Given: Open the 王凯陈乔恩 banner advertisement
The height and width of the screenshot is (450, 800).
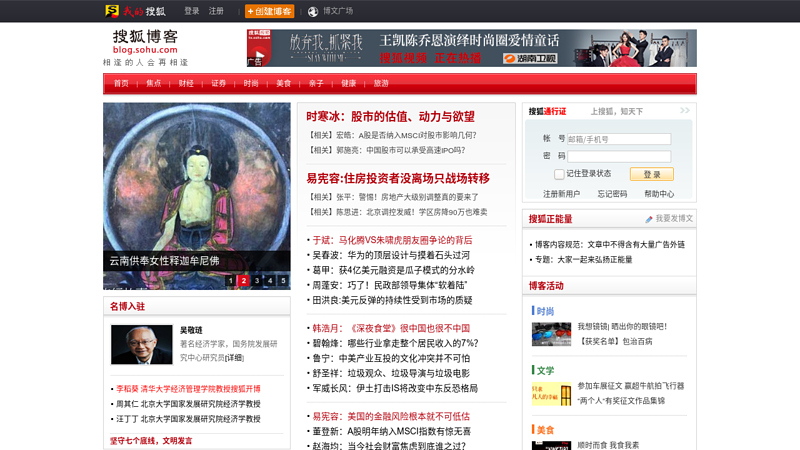Looking at the screenshot, I should click(x=471, y=48).
